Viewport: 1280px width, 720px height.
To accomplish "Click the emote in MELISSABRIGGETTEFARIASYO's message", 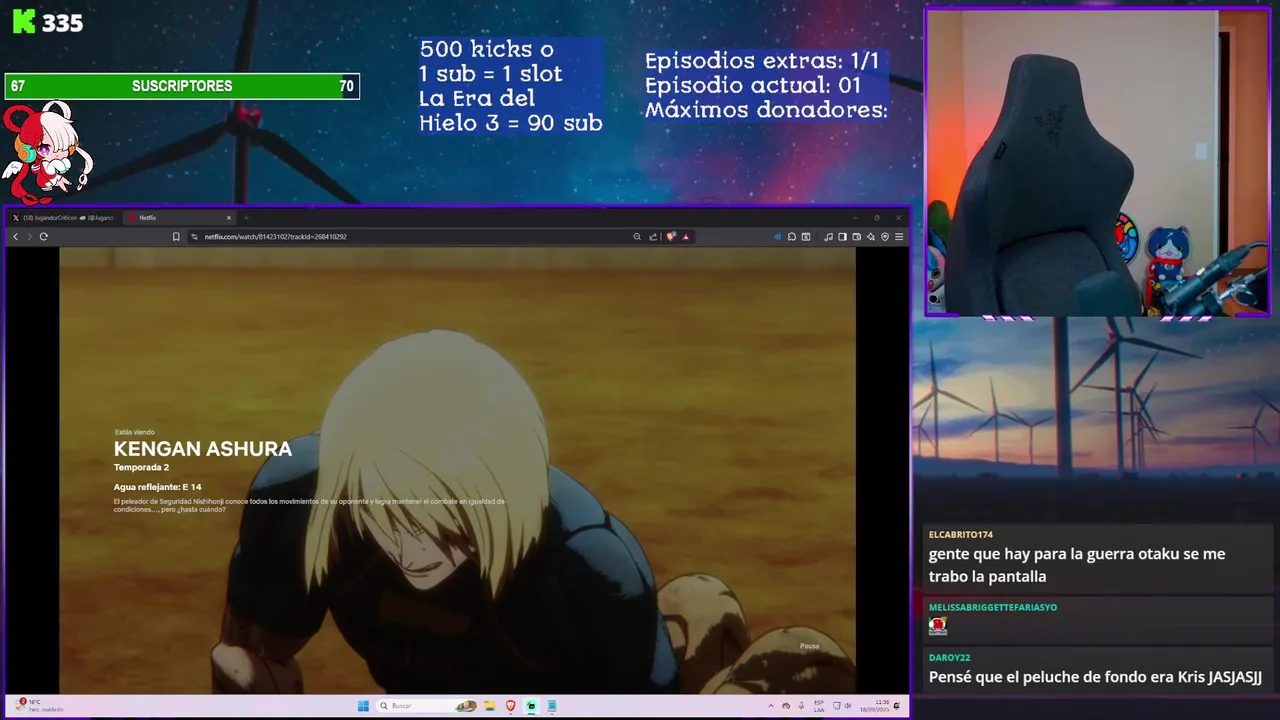I will [938, 626].
